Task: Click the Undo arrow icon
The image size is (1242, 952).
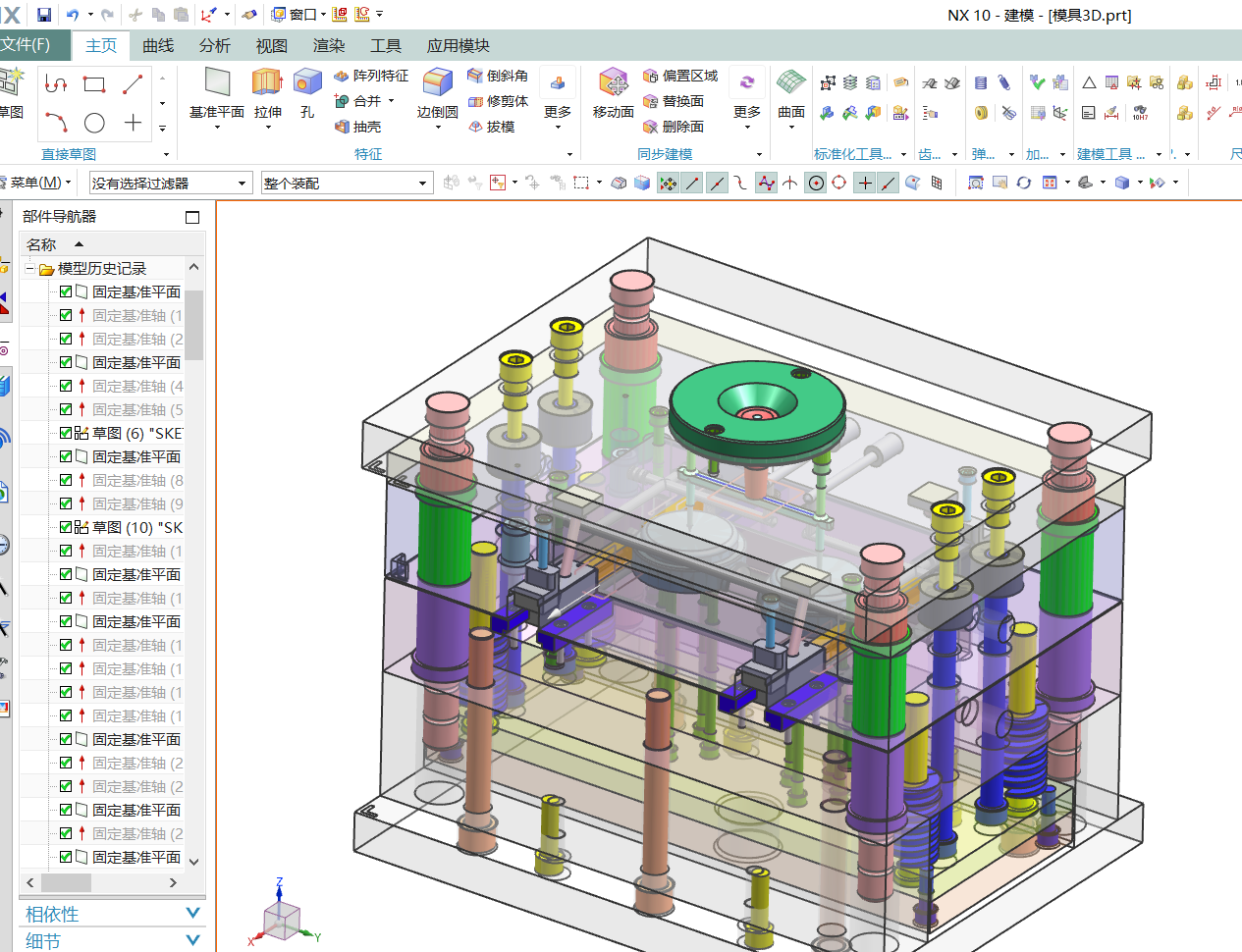Action: tap(73, 15)
